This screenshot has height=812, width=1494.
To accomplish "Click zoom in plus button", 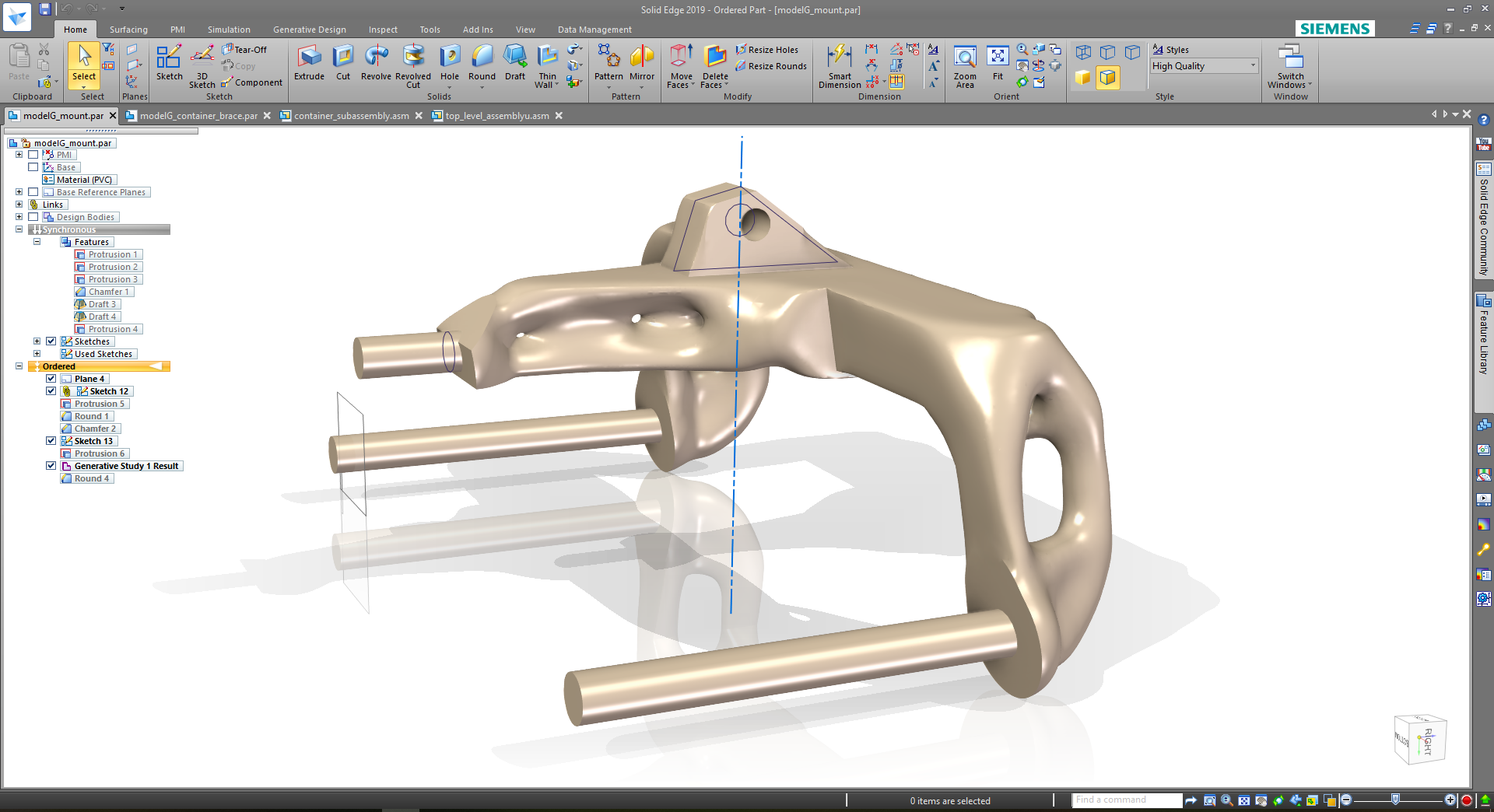I will point(1450,800).
